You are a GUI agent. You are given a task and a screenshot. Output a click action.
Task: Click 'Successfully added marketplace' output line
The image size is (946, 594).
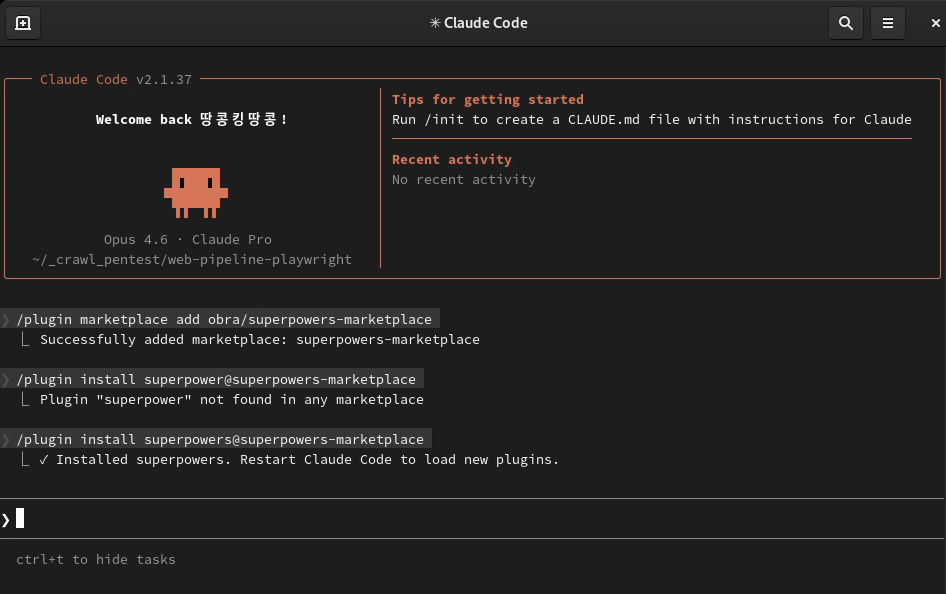tap(259, 340)
